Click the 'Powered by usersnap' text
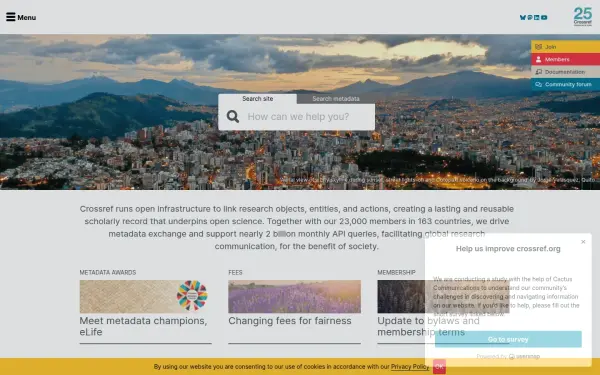This screenshot has height=375, width=600. tap(508, 357)
